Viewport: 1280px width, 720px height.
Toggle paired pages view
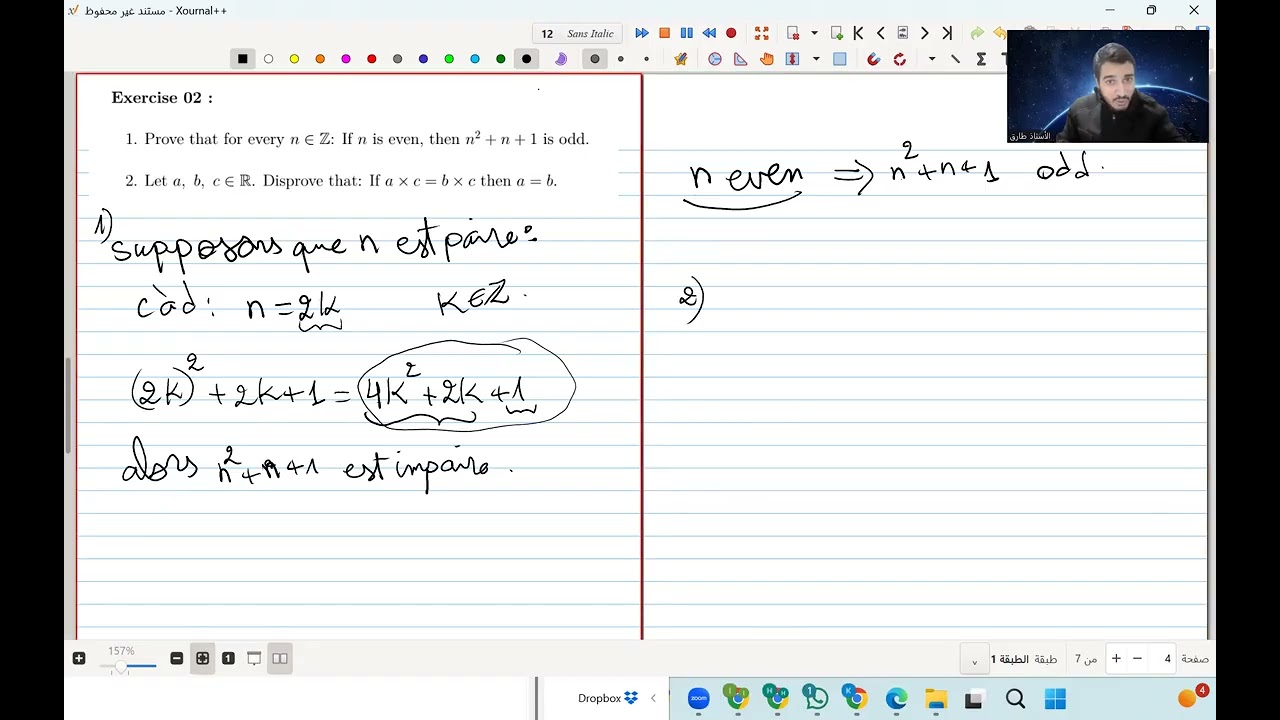pos(280,658)
